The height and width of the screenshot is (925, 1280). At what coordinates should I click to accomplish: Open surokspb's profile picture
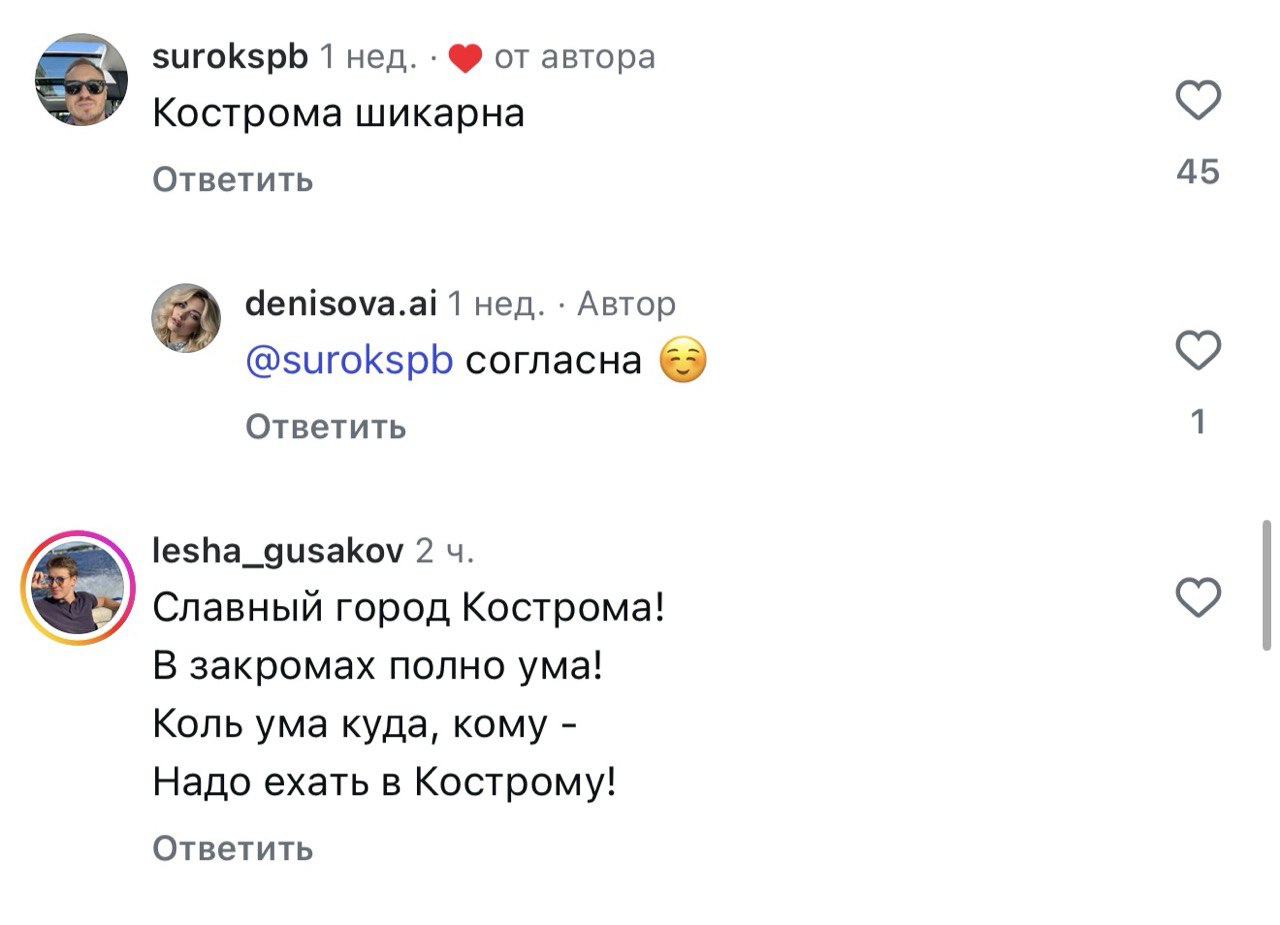coord(82,80)
